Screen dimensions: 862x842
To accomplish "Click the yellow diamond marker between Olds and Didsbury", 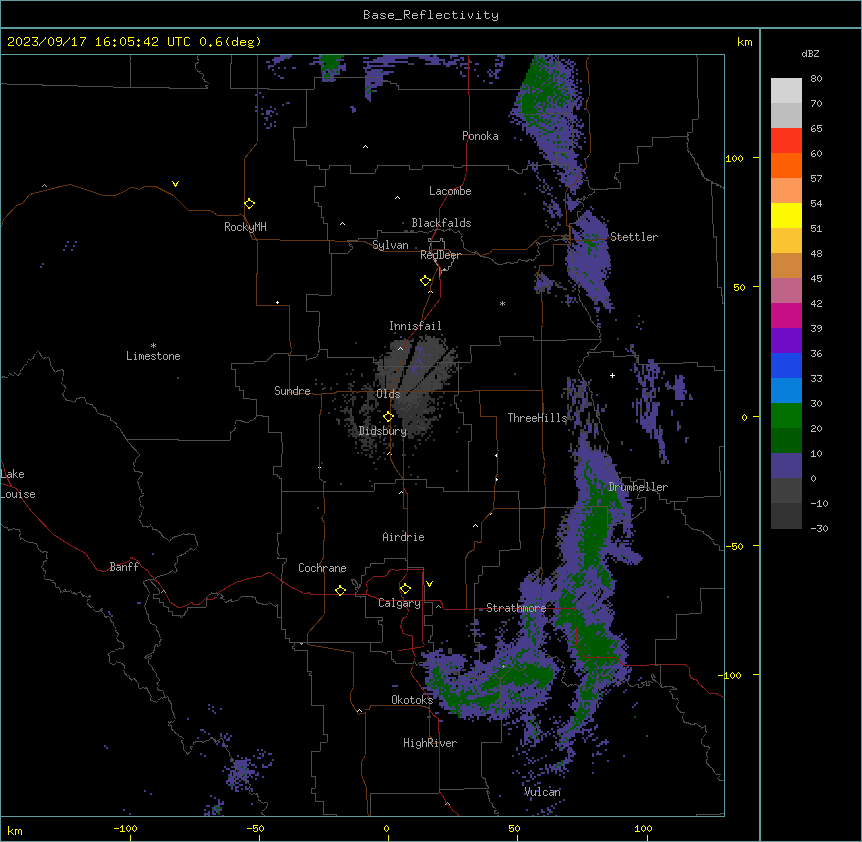I will tap(388, 417).
